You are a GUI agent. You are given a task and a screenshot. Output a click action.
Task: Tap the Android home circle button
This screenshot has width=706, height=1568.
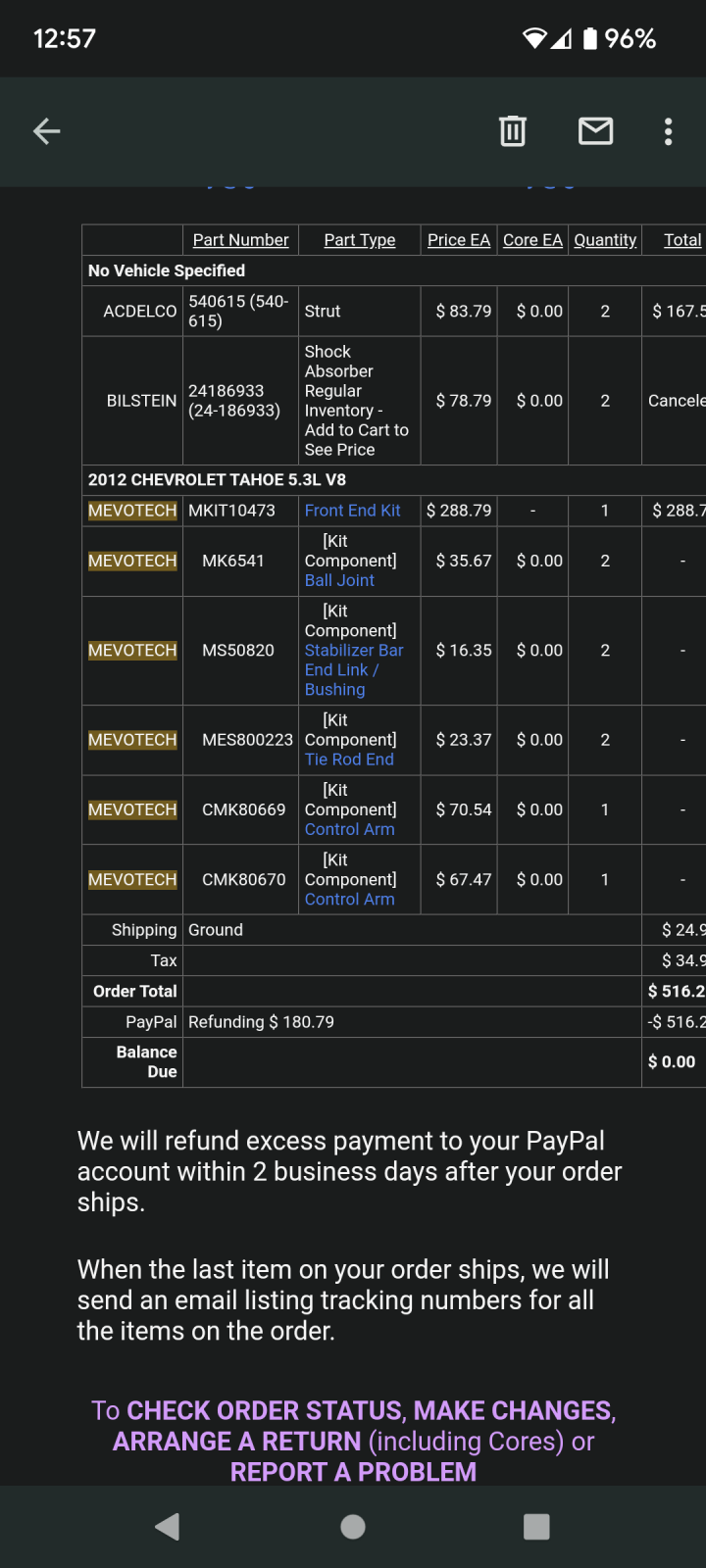(x=353, y=1526)
